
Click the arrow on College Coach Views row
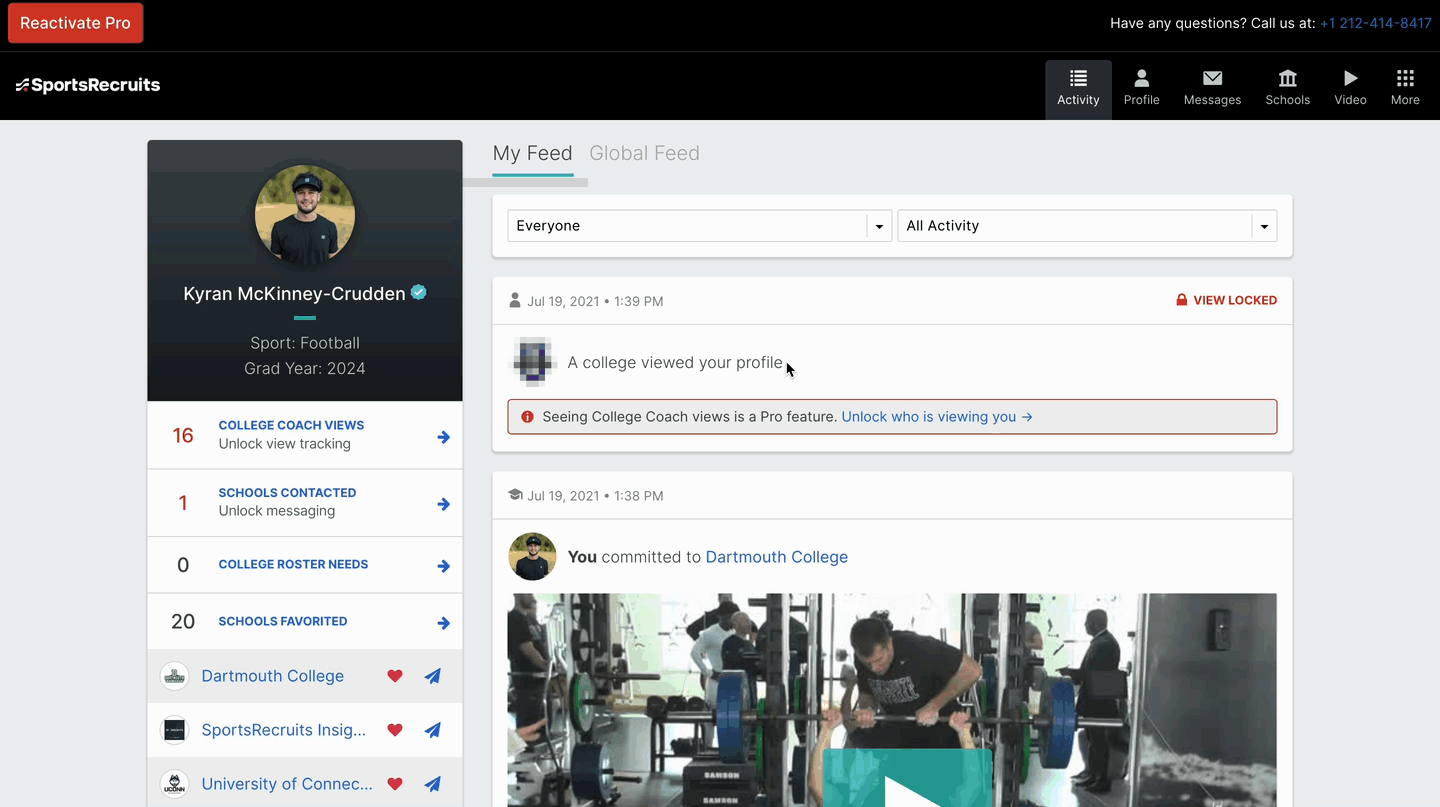click(x=443, y=437)
